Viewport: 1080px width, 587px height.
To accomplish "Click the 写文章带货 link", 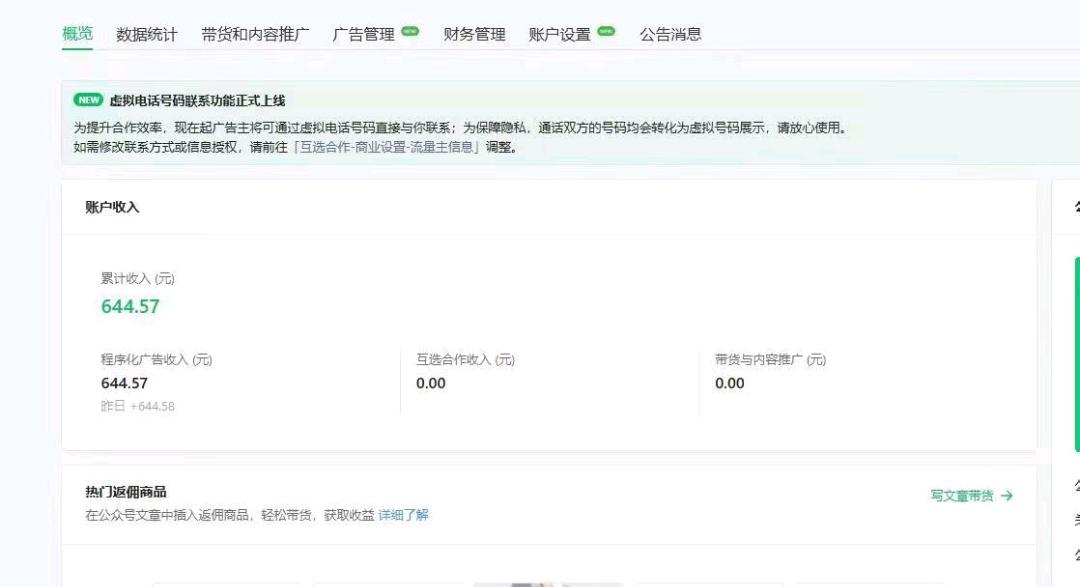I will click(x=963, y=494).
